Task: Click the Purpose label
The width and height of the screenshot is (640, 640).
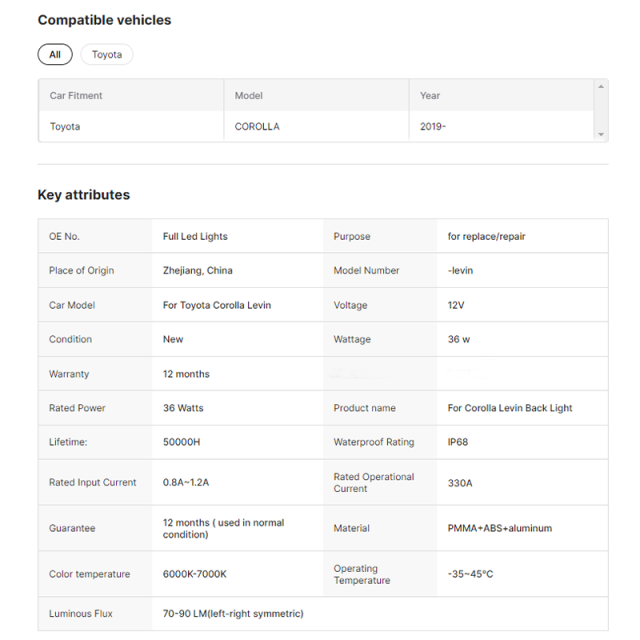Action: click(x=352, y=236)
